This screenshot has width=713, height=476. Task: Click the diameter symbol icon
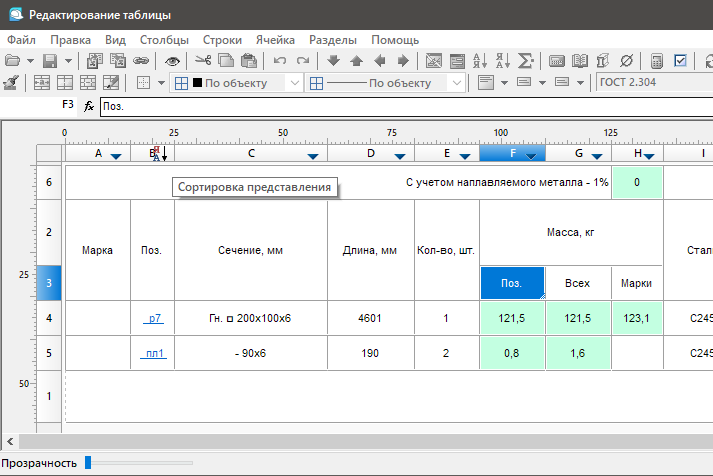626,60
